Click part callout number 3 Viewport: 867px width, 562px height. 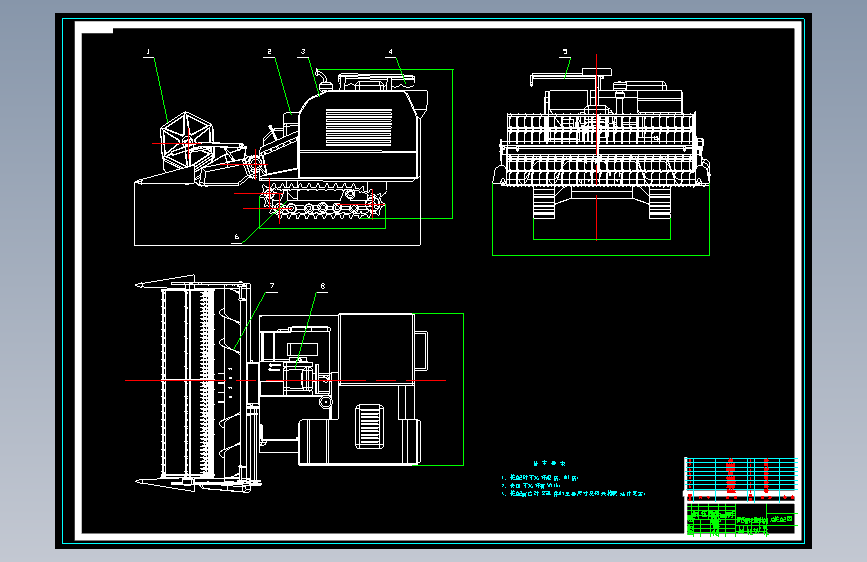[303, 52]
